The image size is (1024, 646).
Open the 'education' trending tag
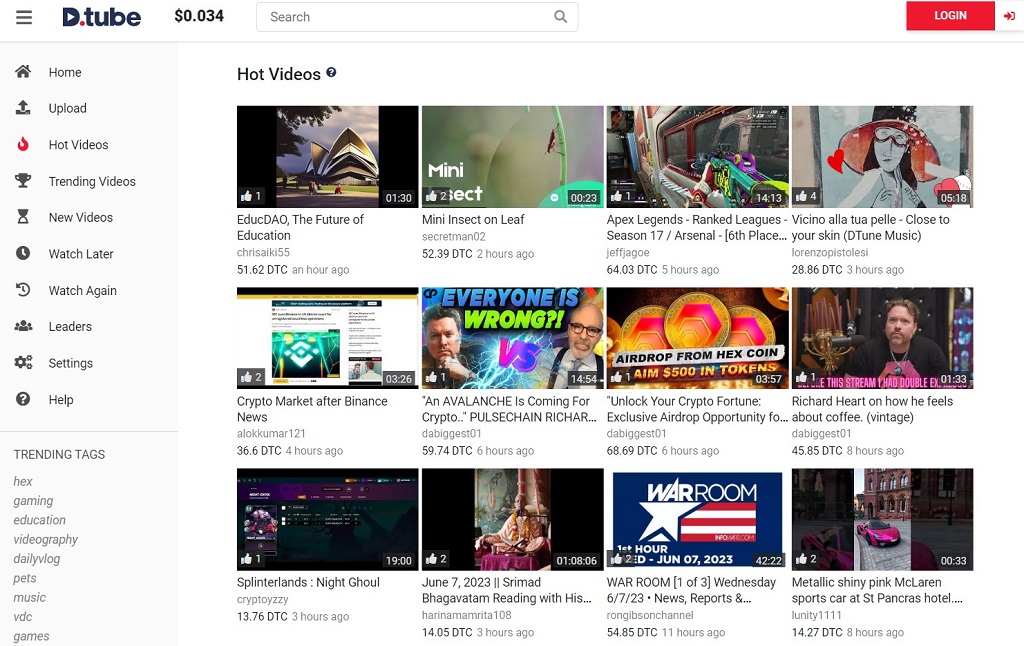tap(39, 520)
